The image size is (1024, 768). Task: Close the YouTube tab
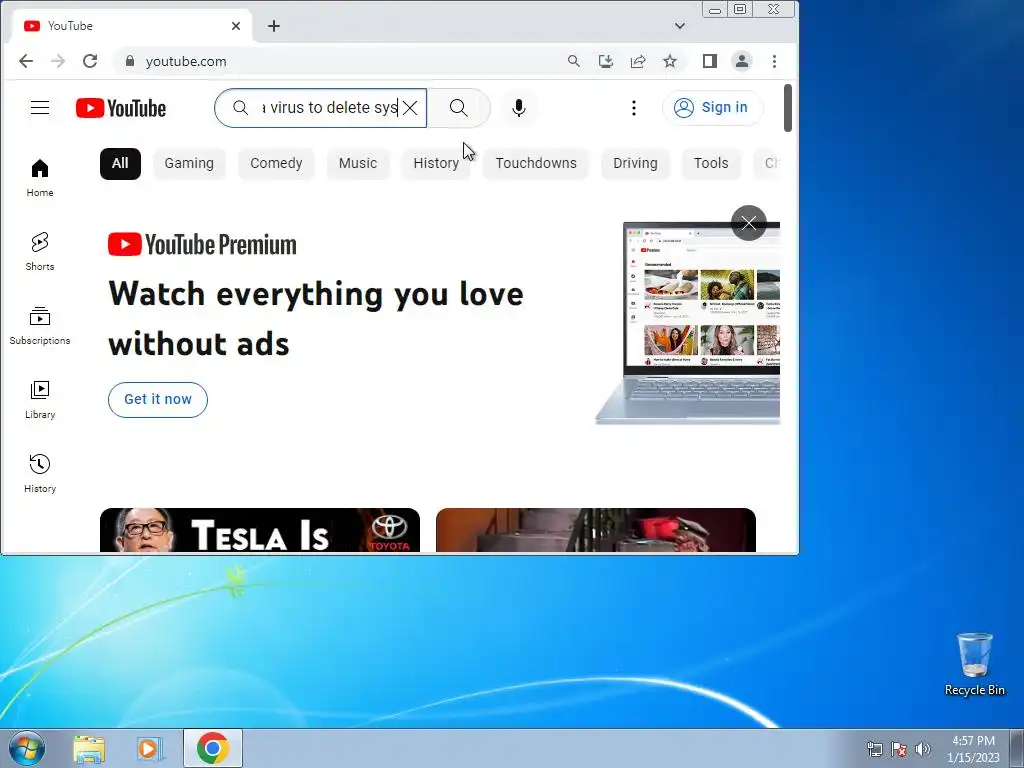[x=236, y=26]
